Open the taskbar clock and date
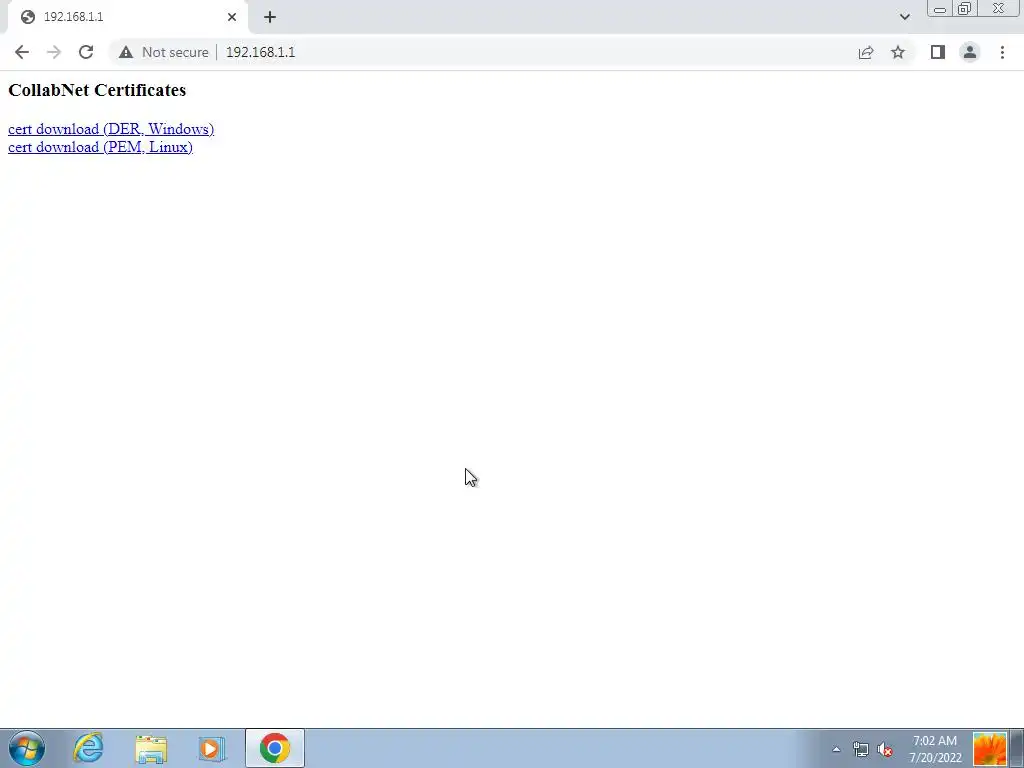This screenshot has height=768, width=1024. pyautogui.click(x=935, y=749)
